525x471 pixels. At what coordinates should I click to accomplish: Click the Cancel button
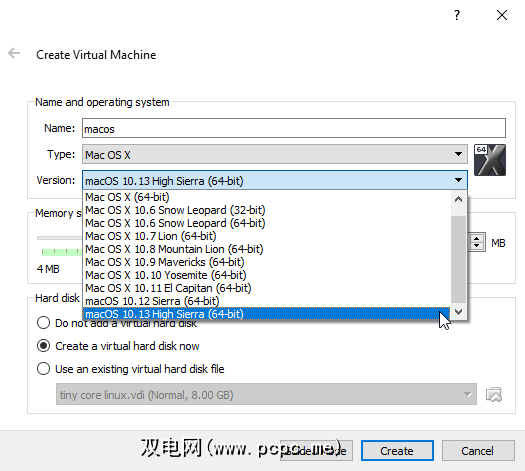click(x=478, y=451)
